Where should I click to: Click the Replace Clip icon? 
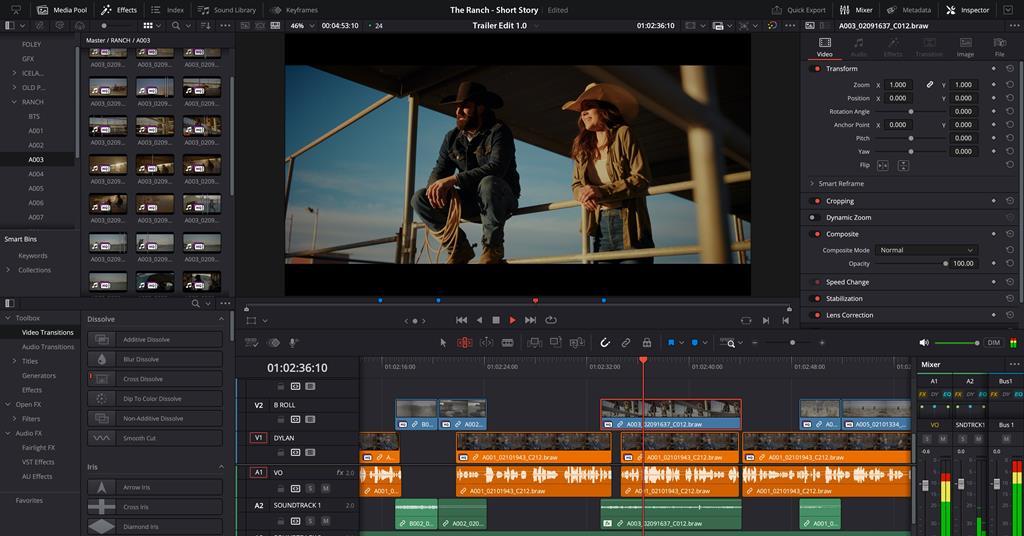point(577,343)
